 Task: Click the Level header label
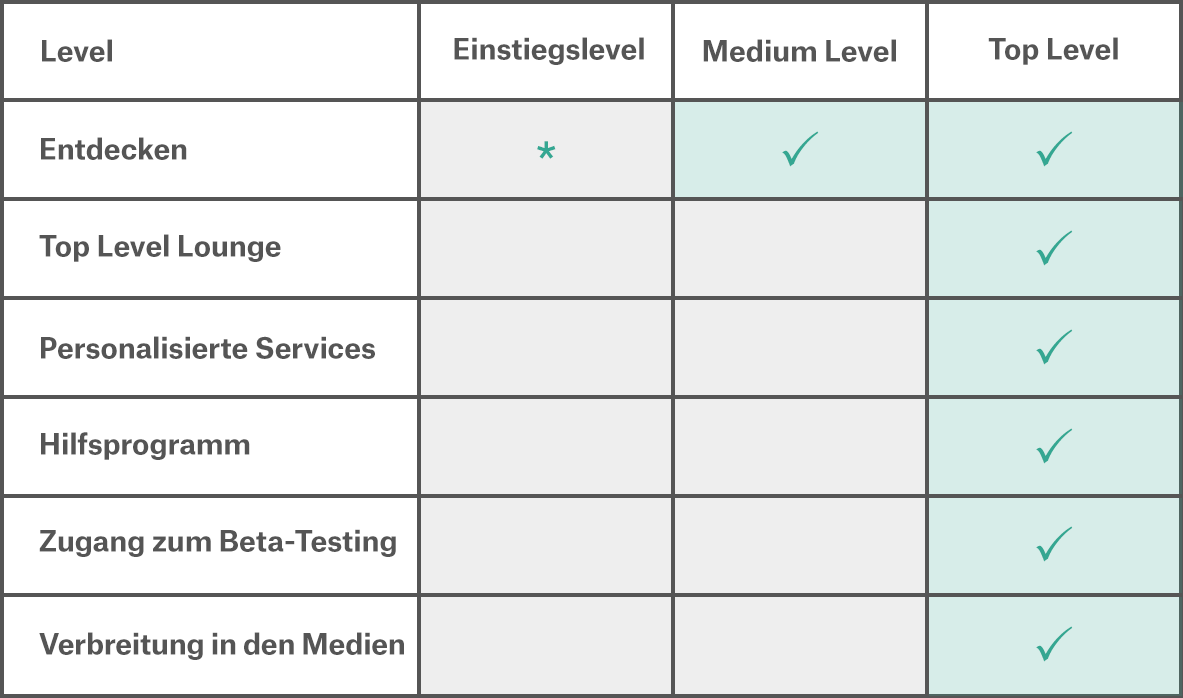click(x=77, y=52)
